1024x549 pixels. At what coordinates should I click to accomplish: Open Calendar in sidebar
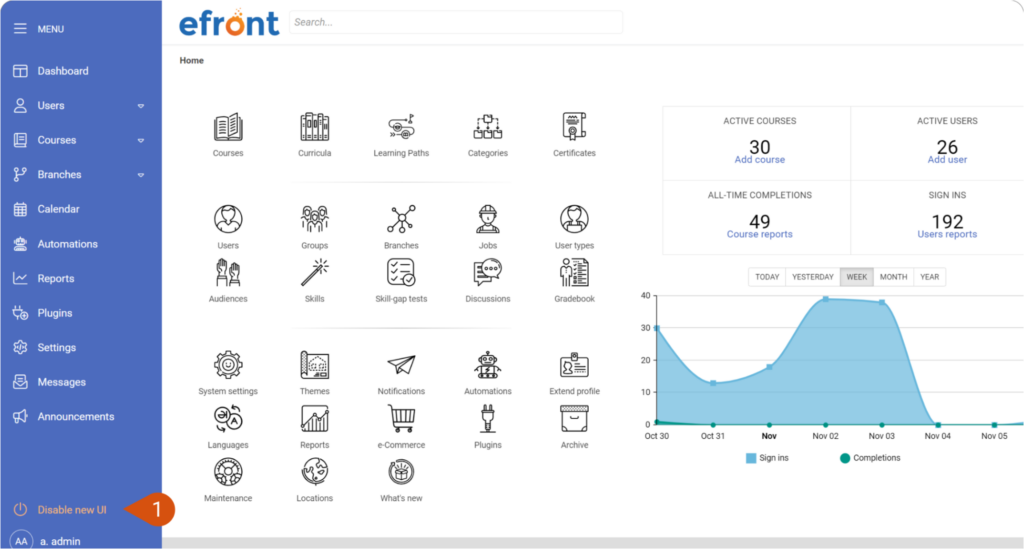click(58, 210)
